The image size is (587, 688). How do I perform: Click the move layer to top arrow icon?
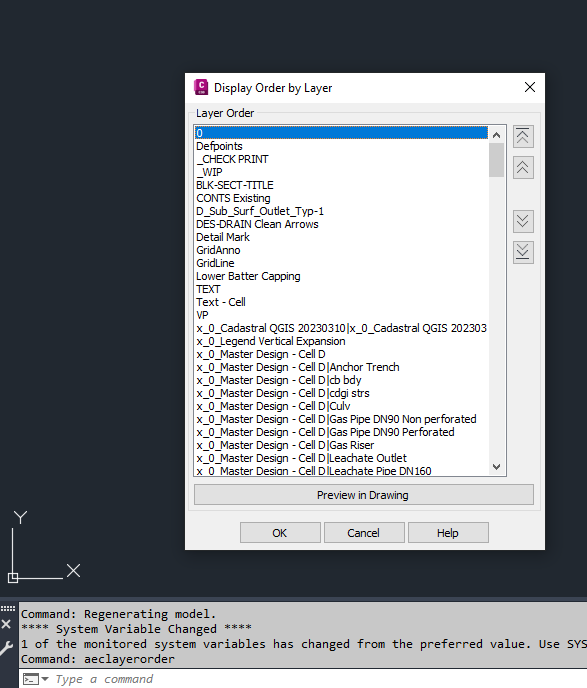click(x=523, y=136)
